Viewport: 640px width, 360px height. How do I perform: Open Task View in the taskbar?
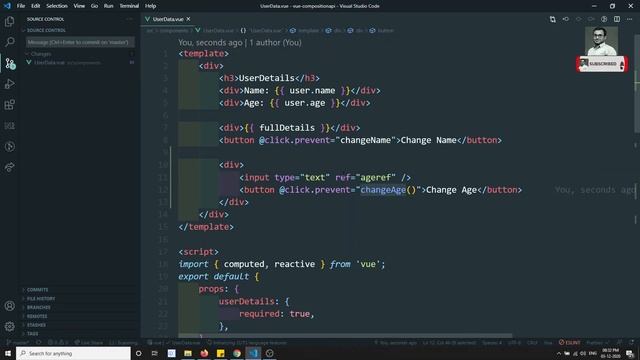(x=155, y=353)
